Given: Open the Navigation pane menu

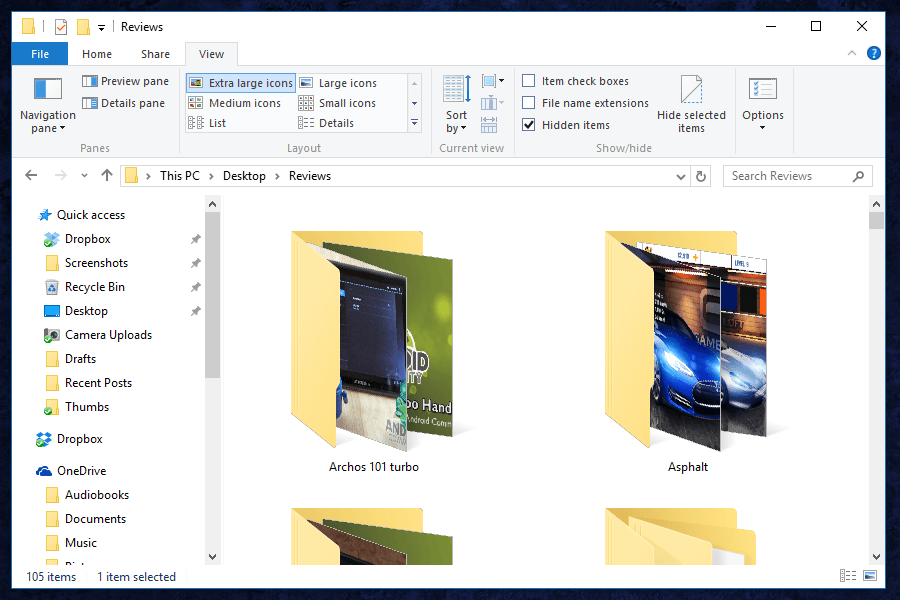Looking at the screenshot, I should coord(47,104).
